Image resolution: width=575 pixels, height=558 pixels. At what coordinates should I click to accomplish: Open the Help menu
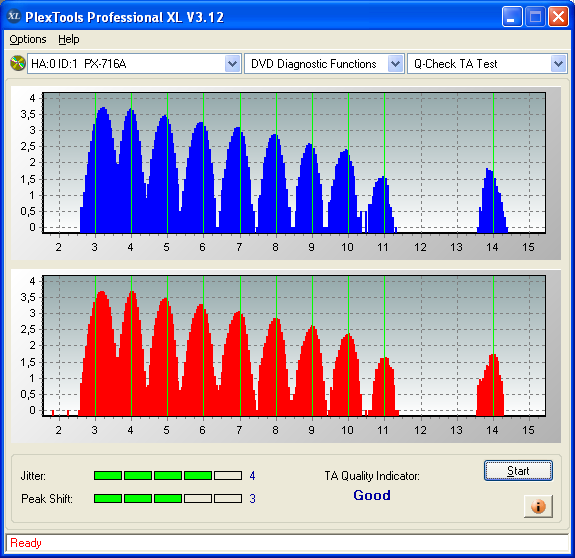(x=69, y=39)
